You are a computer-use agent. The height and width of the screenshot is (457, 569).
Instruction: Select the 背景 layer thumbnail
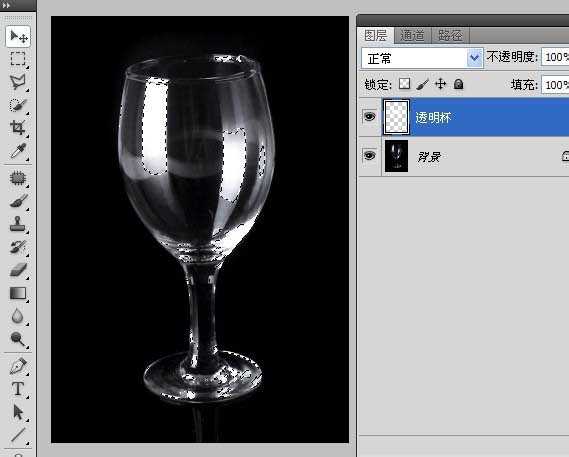click(396, 156)
